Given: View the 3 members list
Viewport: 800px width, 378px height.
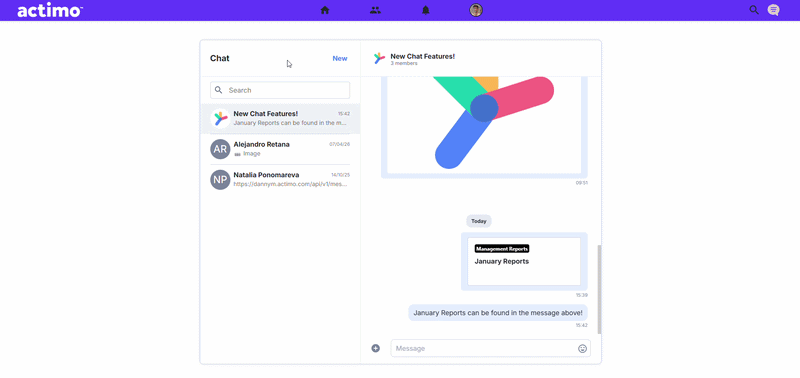Looking at the screenshot, I should point(404,64).
